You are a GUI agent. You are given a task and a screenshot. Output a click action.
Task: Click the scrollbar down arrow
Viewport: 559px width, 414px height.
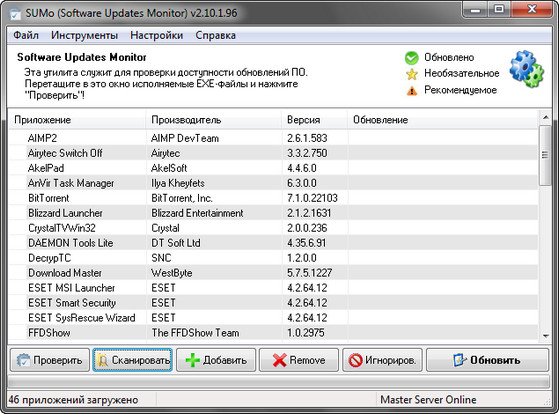click(x=545, y=336)
